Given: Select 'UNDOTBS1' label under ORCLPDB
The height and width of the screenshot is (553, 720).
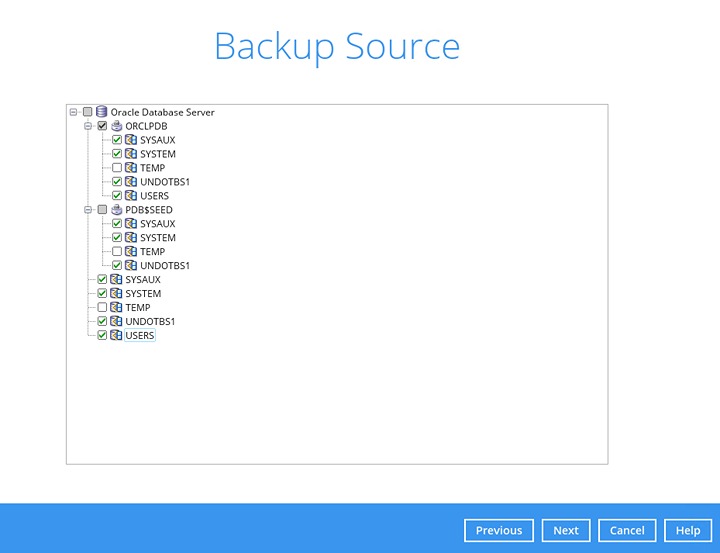Looking at the screenshot, I should pyautogui.click(x=165, y=182).
